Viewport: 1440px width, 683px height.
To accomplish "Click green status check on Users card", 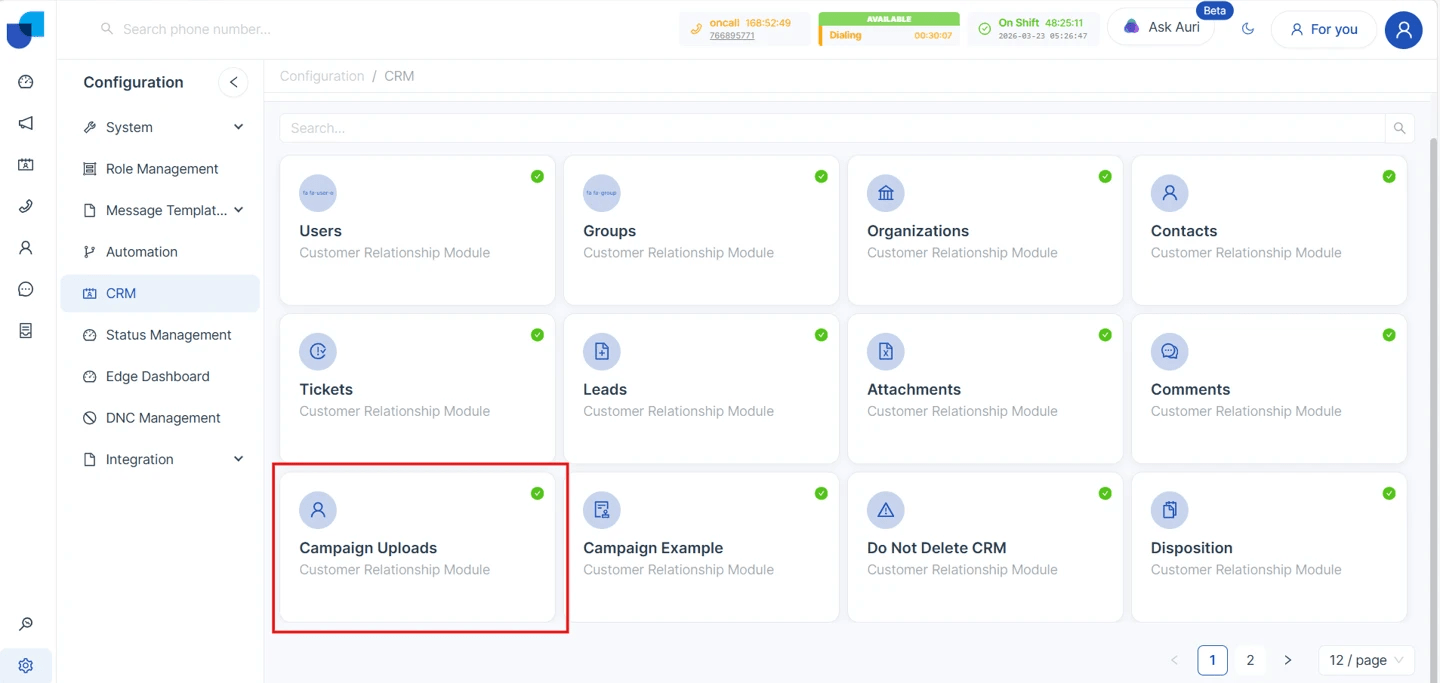I will tap(537, 176).
